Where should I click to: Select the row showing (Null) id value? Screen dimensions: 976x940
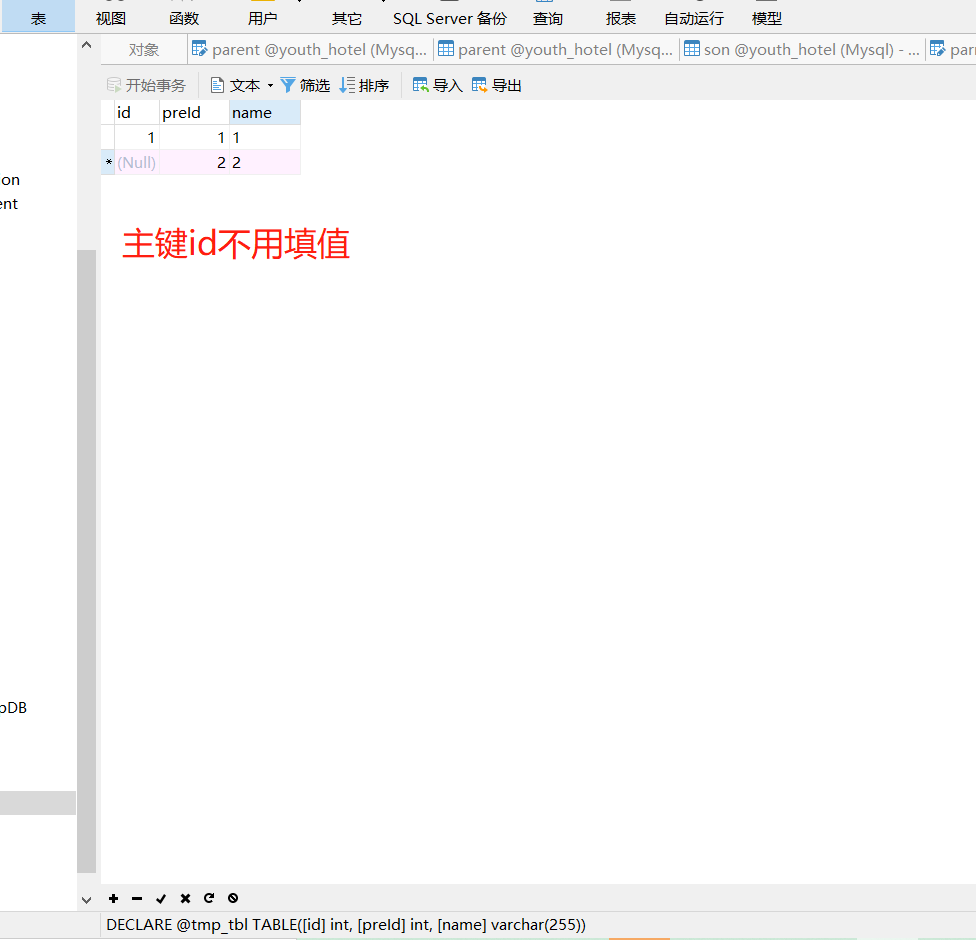point(136,162)
